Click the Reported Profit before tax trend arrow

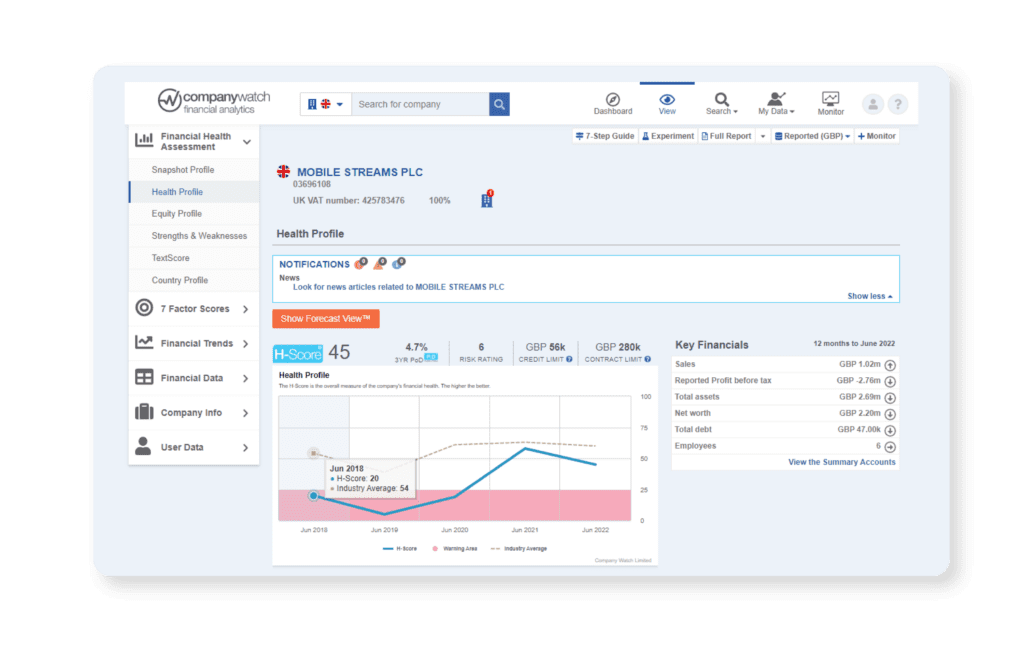click(889, 382)
